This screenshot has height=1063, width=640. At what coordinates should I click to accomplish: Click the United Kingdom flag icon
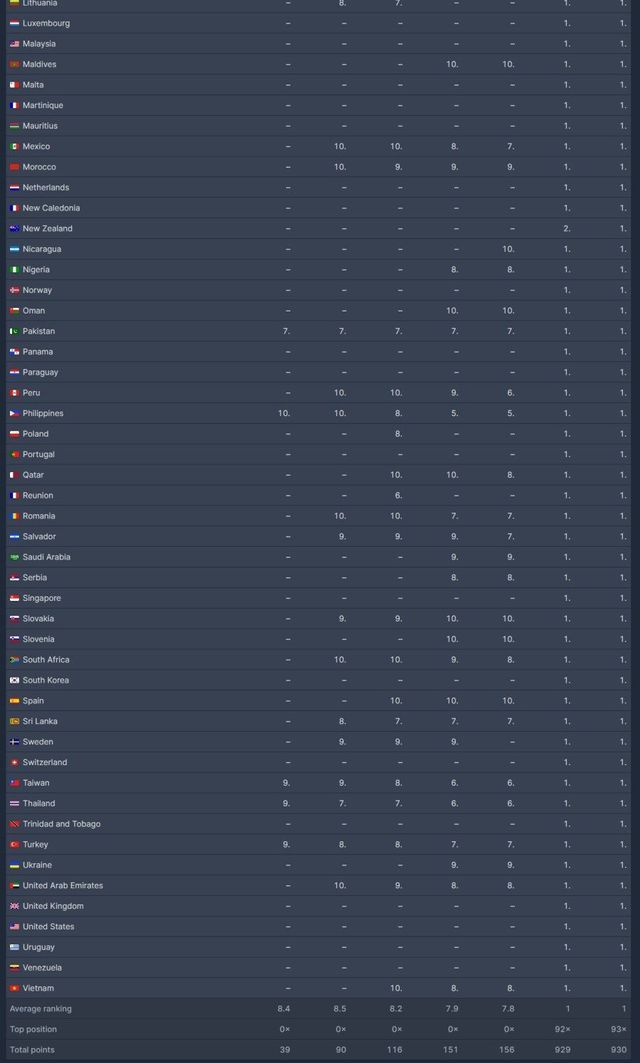point(14,906)
